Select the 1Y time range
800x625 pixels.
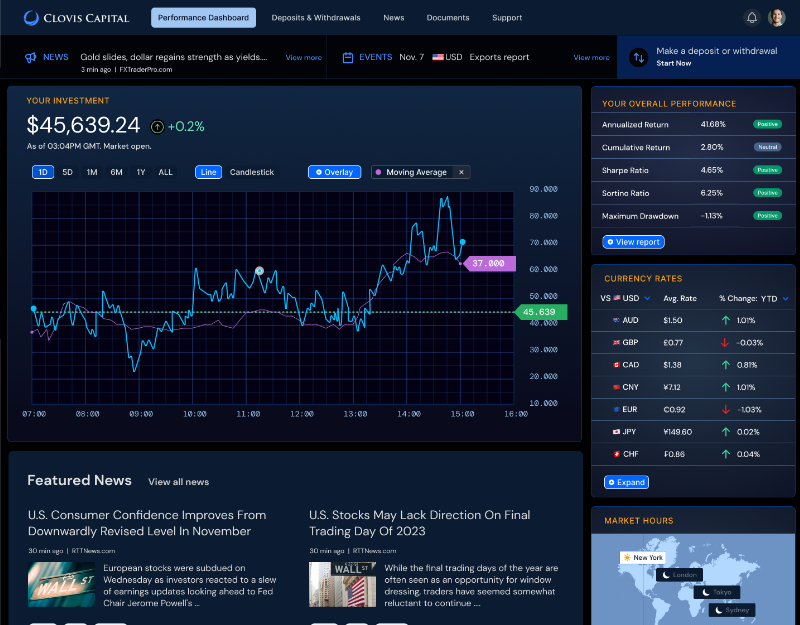click(x=141, y=172)
